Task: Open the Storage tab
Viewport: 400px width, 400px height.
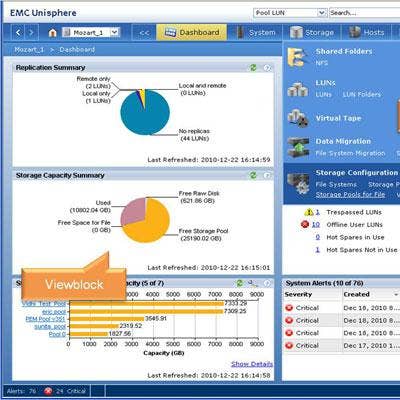Action: (x=312, y=32)
